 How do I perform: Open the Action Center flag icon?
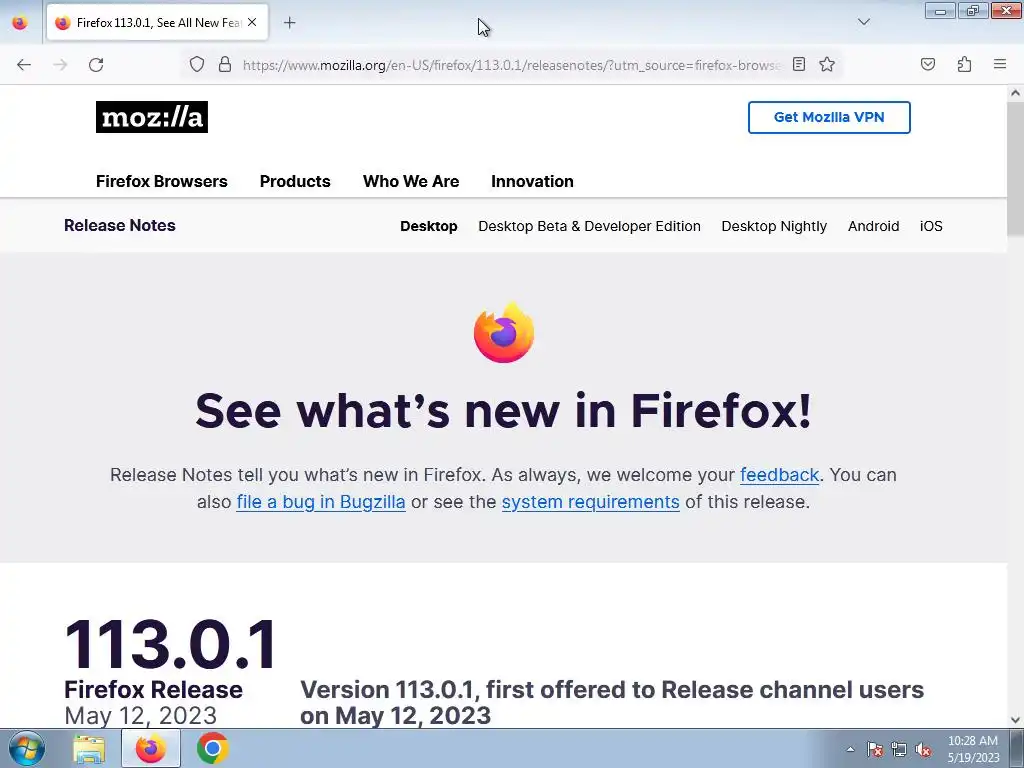click(x=874, y=749)
